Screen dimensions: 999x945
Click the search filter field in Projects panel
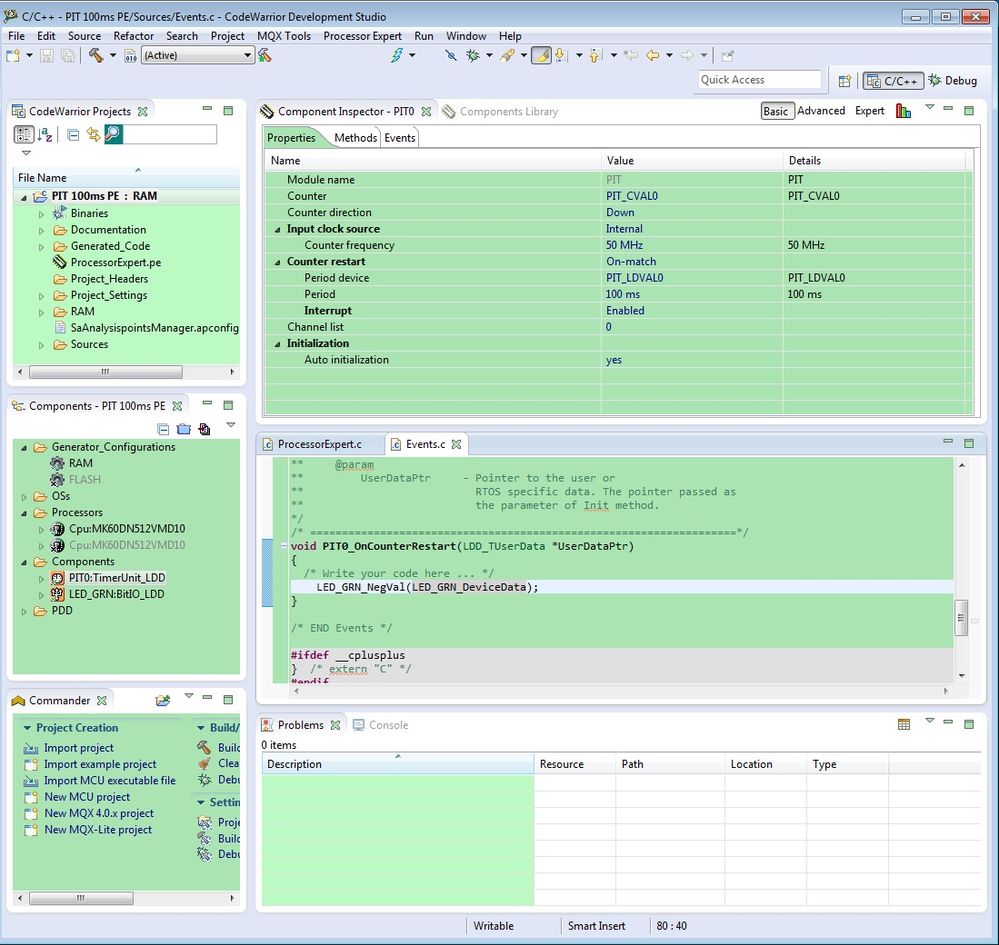pos(169,134)
